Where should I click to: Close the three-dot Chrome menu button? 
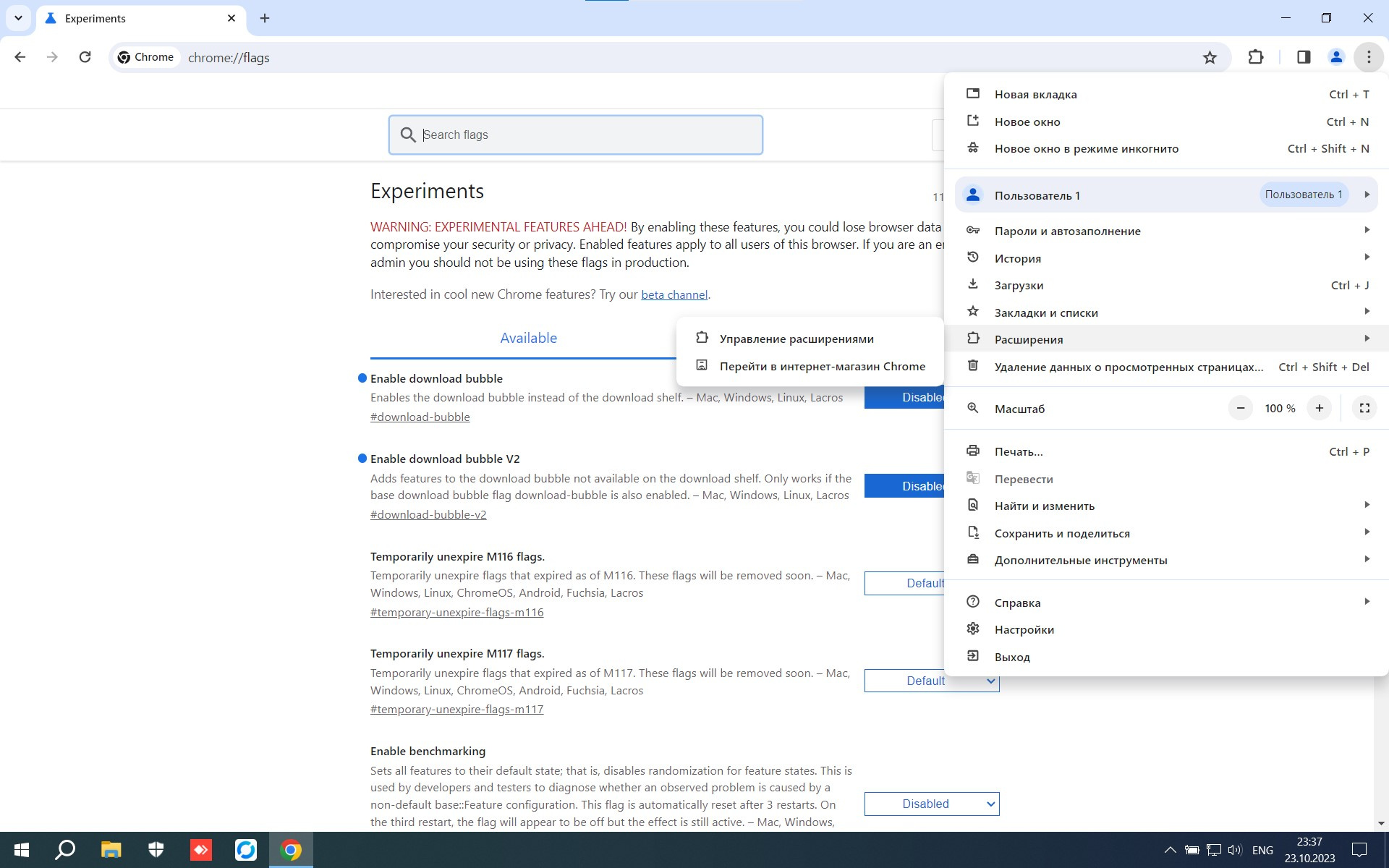point(1369,57)
